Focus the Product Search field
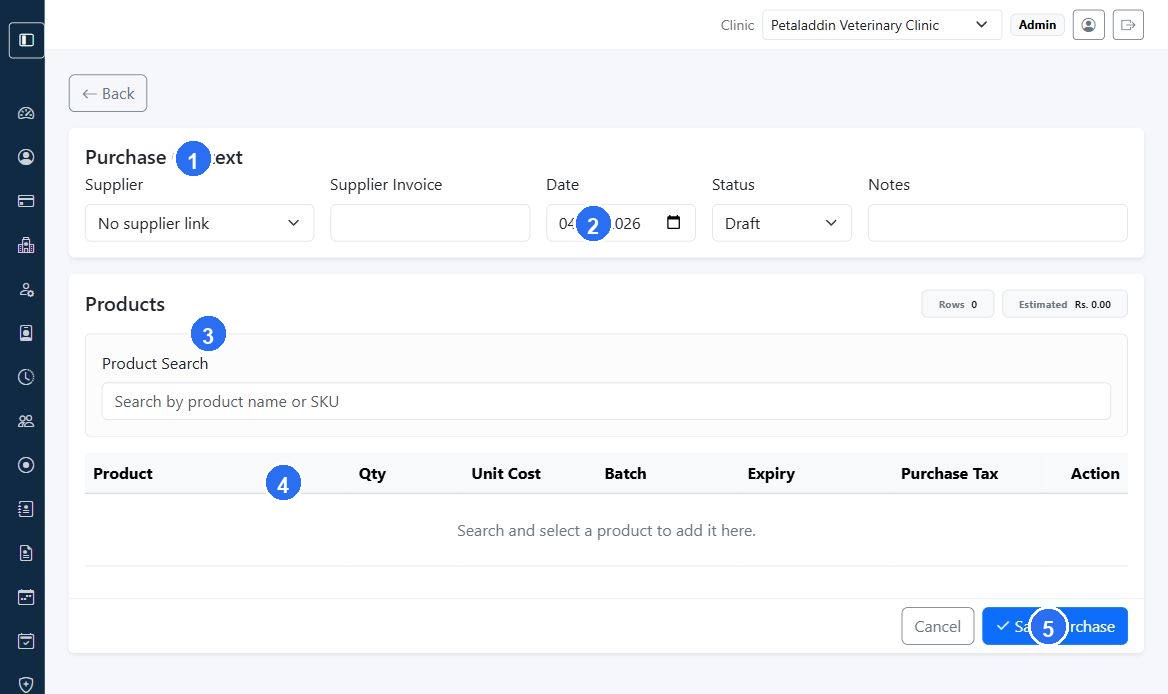The height and width of the screenshot is (694, 1168). [x=606, y=401]
